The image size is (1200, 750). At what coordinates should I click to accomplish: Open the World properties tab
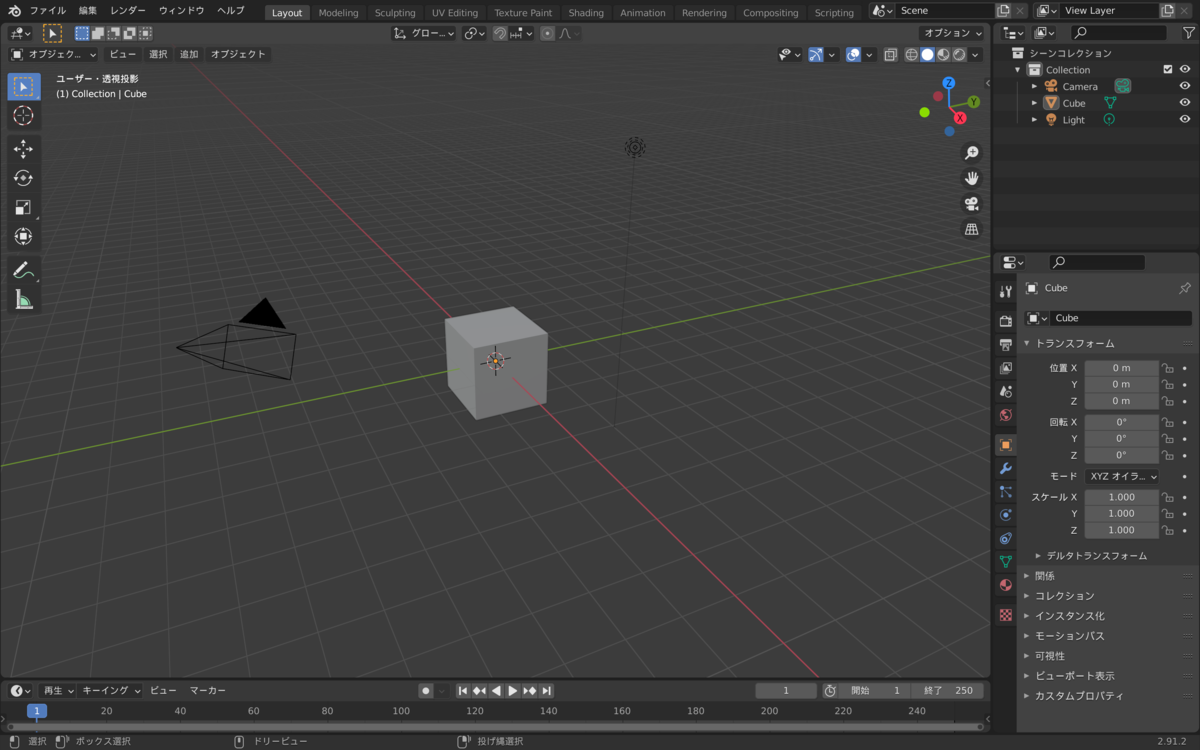1006,415
